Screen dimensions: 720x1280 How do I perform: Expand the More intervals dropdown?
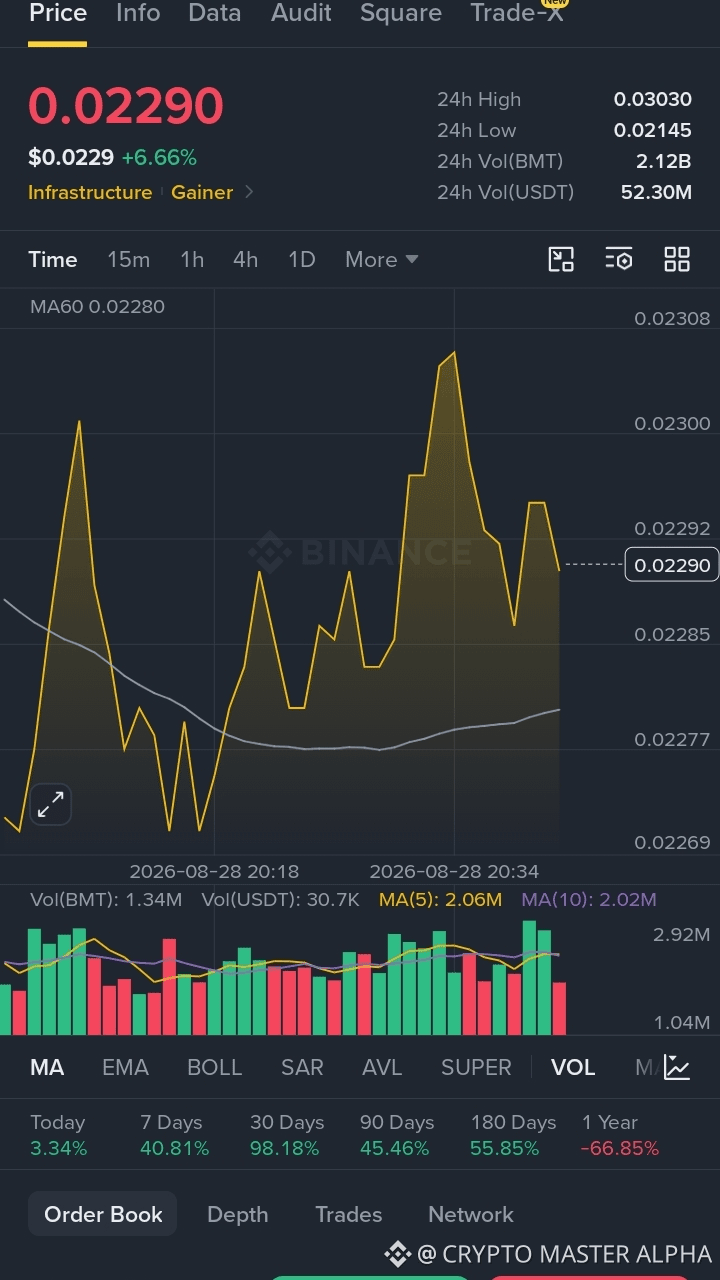click(x=382, y=260)
